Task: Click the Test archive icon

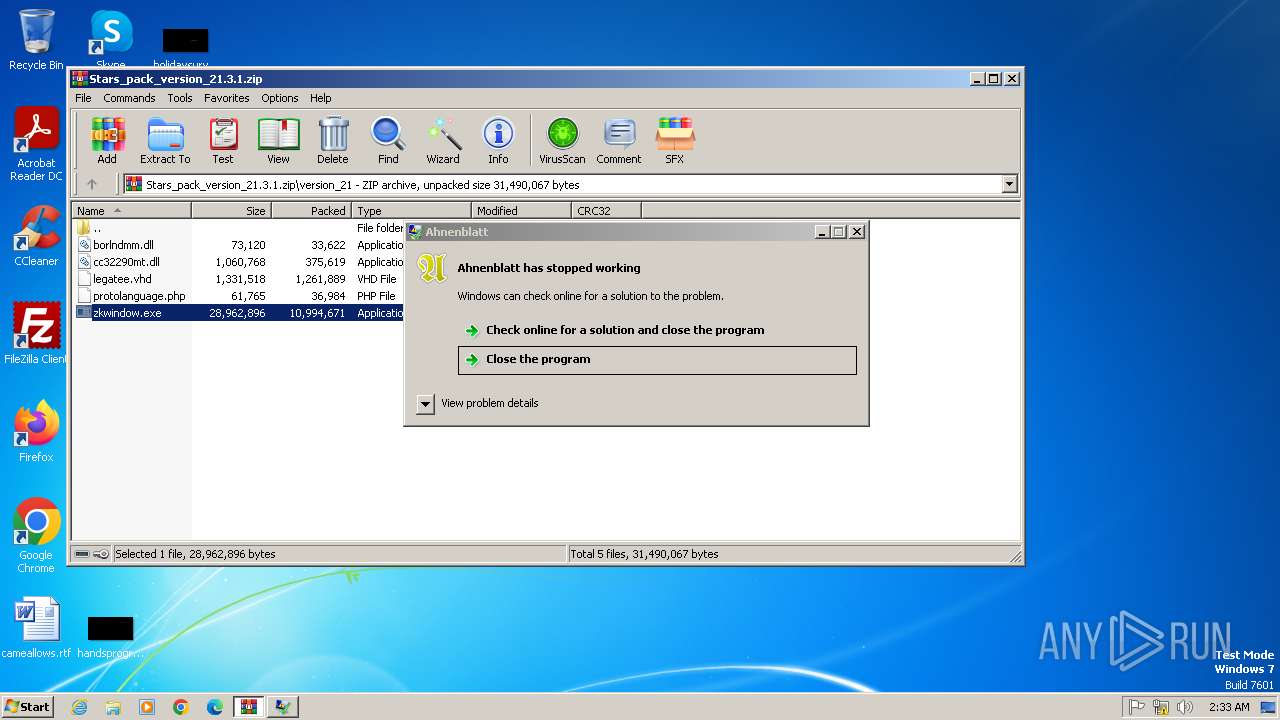Action: pyautogui.click(x=223, y=140)
